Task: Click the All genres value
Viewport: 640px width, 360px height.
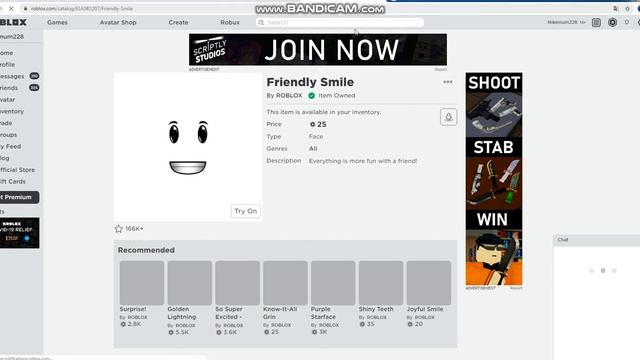Action: pos(313,149)
